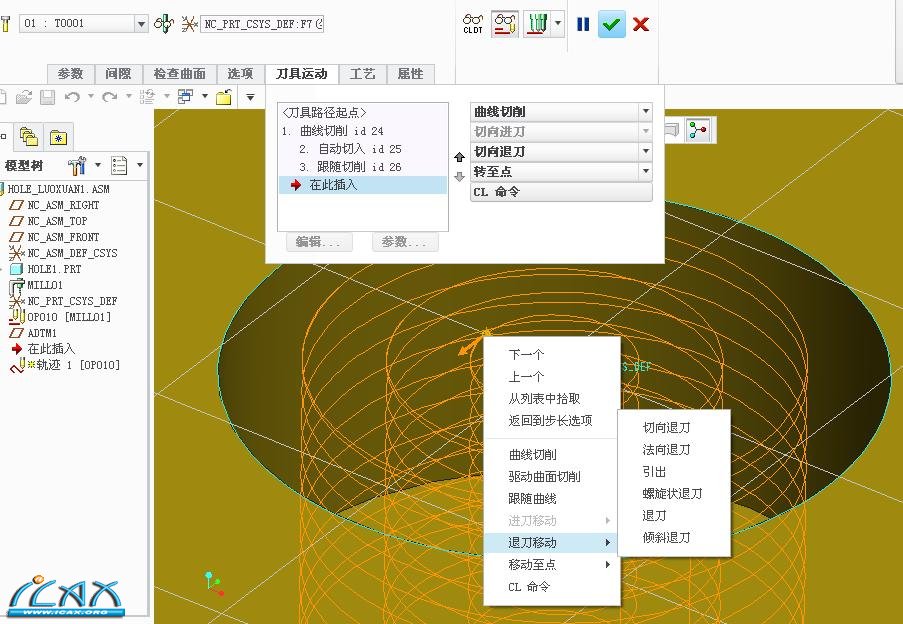Click the green gouge check tool icon
The width and height of the screenshot is (903, 624).
click(x=537, y=24)
